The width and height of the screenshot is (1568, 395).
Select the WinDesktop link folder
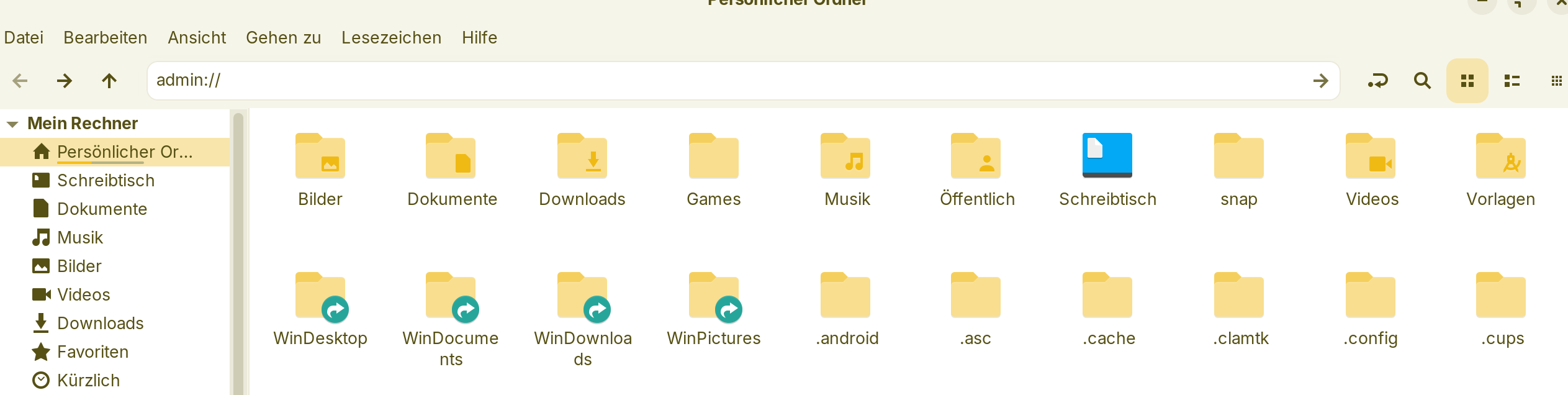(x=320, y=296)
